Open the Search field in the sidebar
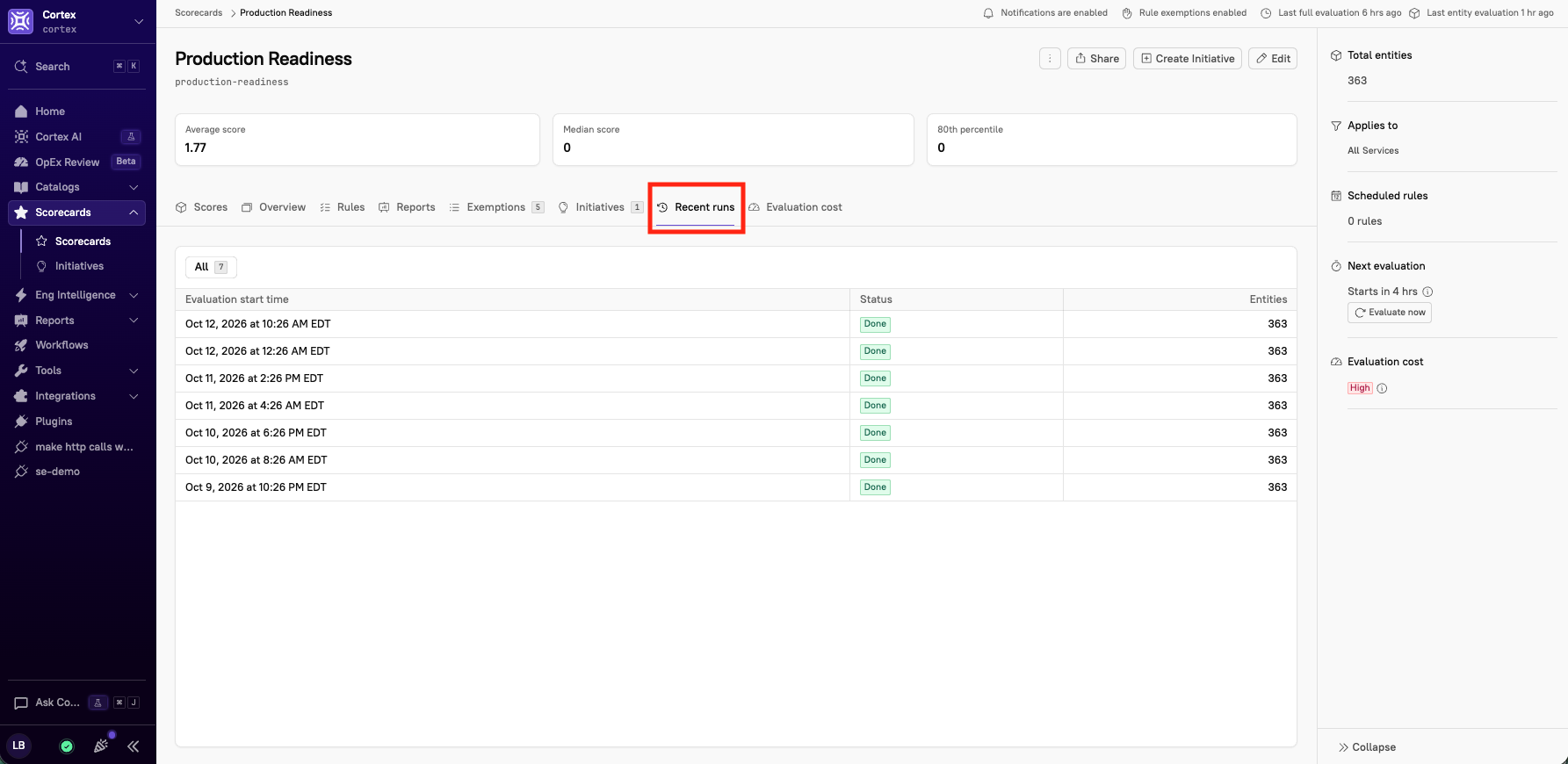Viewport: 1568px width, 764px height. (x=77, y=67)
